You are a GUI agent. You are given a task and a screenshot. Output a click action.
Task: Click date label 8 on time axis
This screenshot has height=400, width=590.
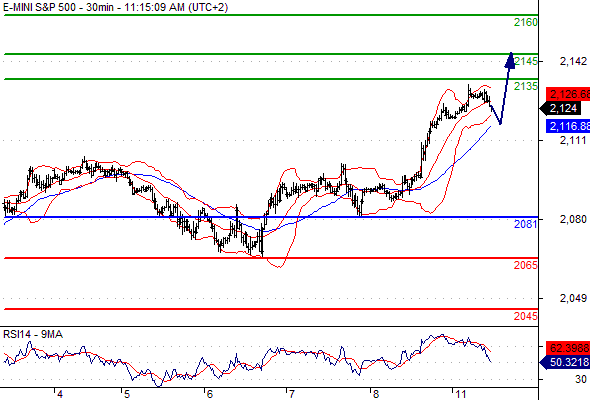click(376, 394)
